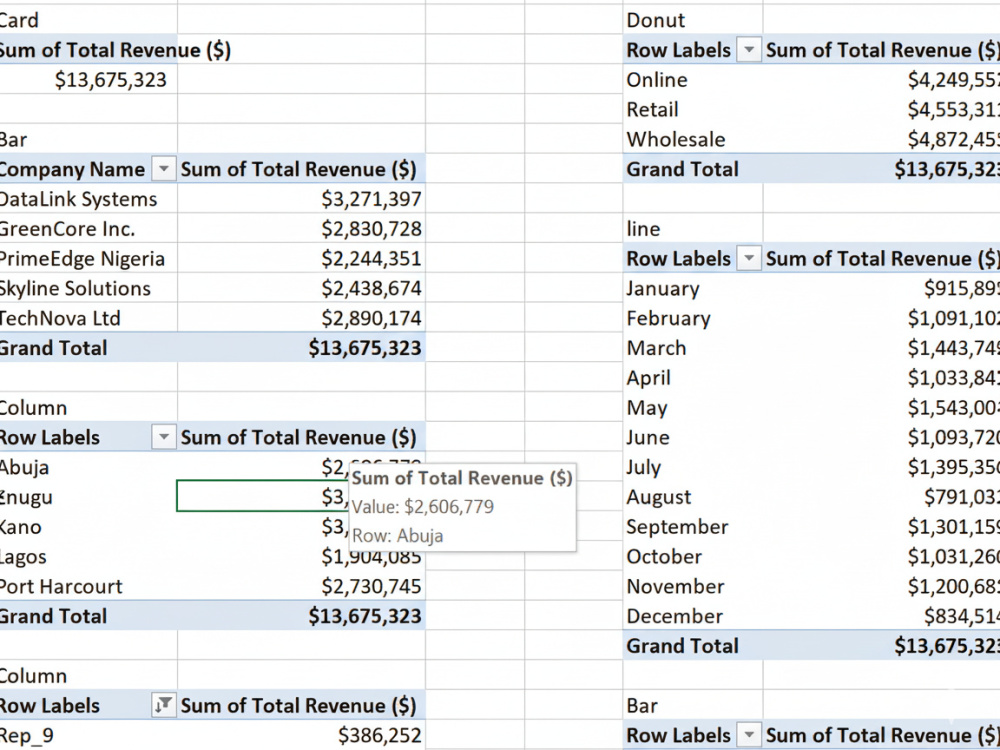This screenshot has width=1000, height=750.
Task: Select the February month cell
Action: click(x=693, y=318)
